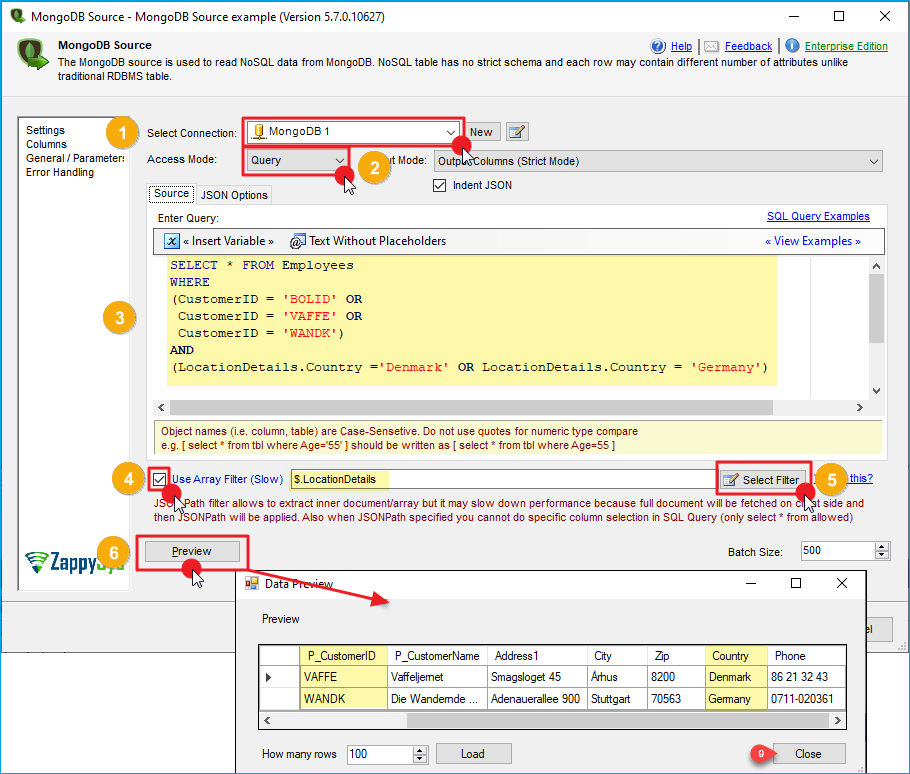Viewport: 910px width, 774px height.
Task: Select Error Handling in left panel
Action: pos(60,172)
